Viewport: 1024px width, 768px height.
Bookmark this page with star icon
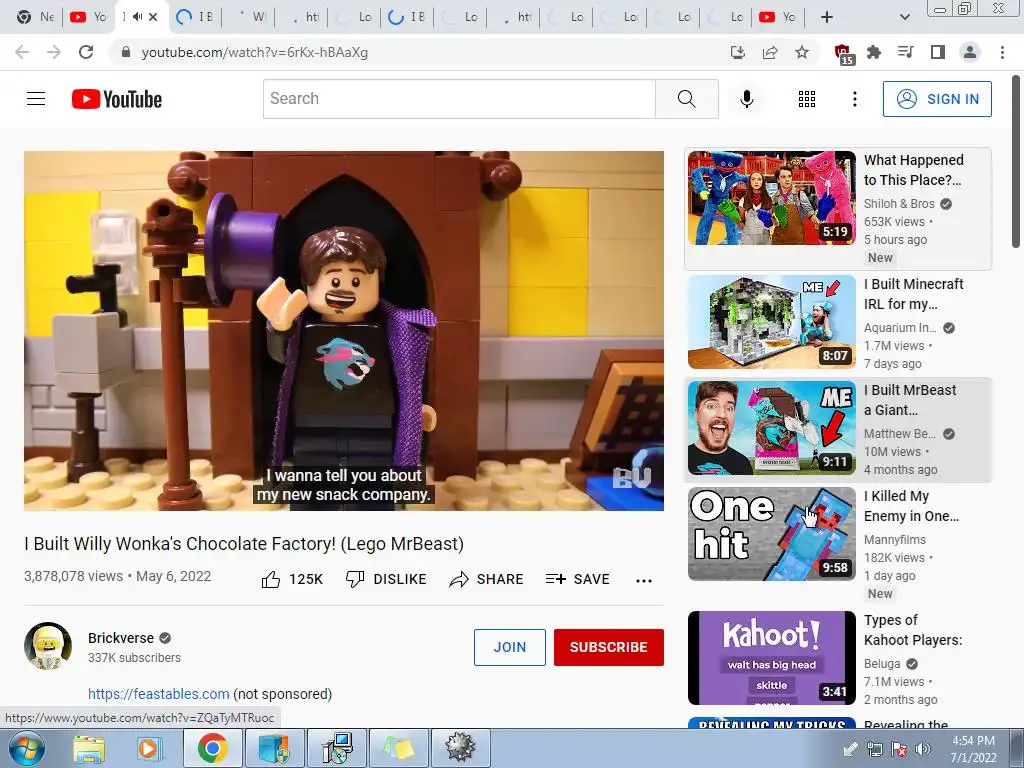point(802,52)
